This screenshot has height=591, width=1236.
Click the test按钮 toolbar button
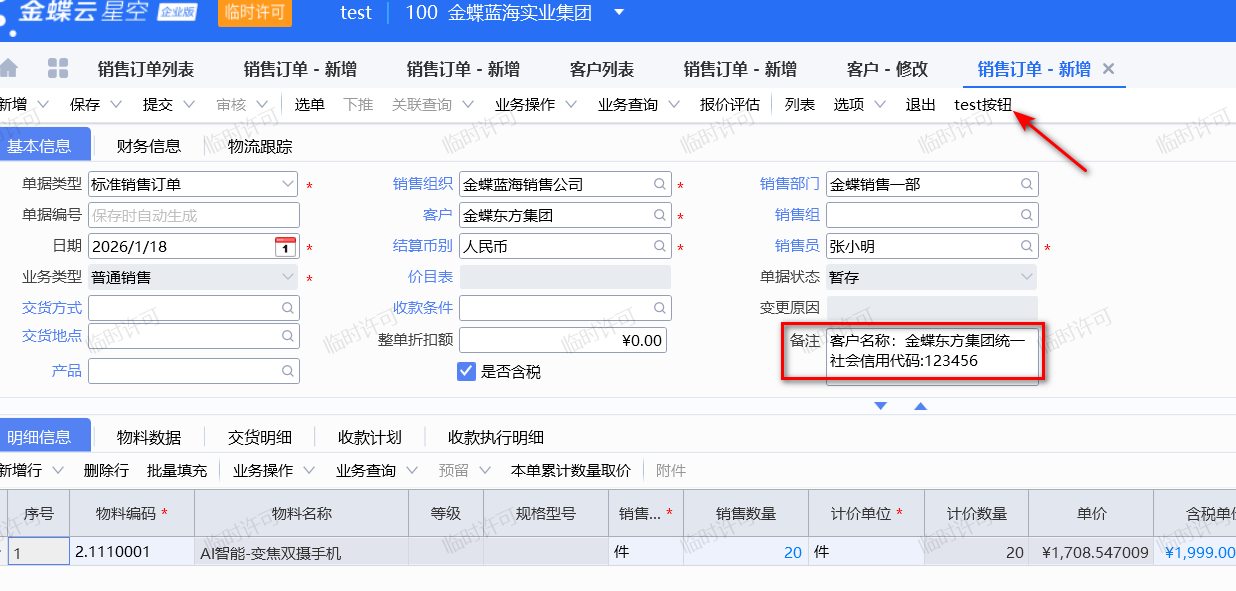pyautogui.click(x=982, y=104)
